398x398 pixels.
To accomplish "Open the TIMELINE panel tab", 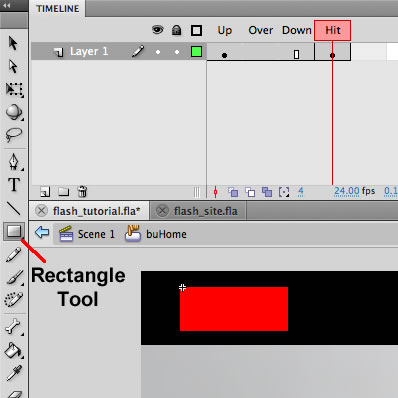I will pyautogui.click(x=58, y=8).
